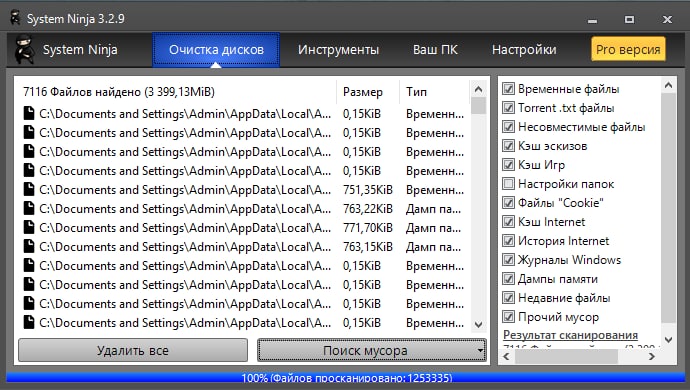The width and height of the screenshot is (690, 390).
Task: Uncheck the Torrent .txt файлы checkbox
Action: 508,107
